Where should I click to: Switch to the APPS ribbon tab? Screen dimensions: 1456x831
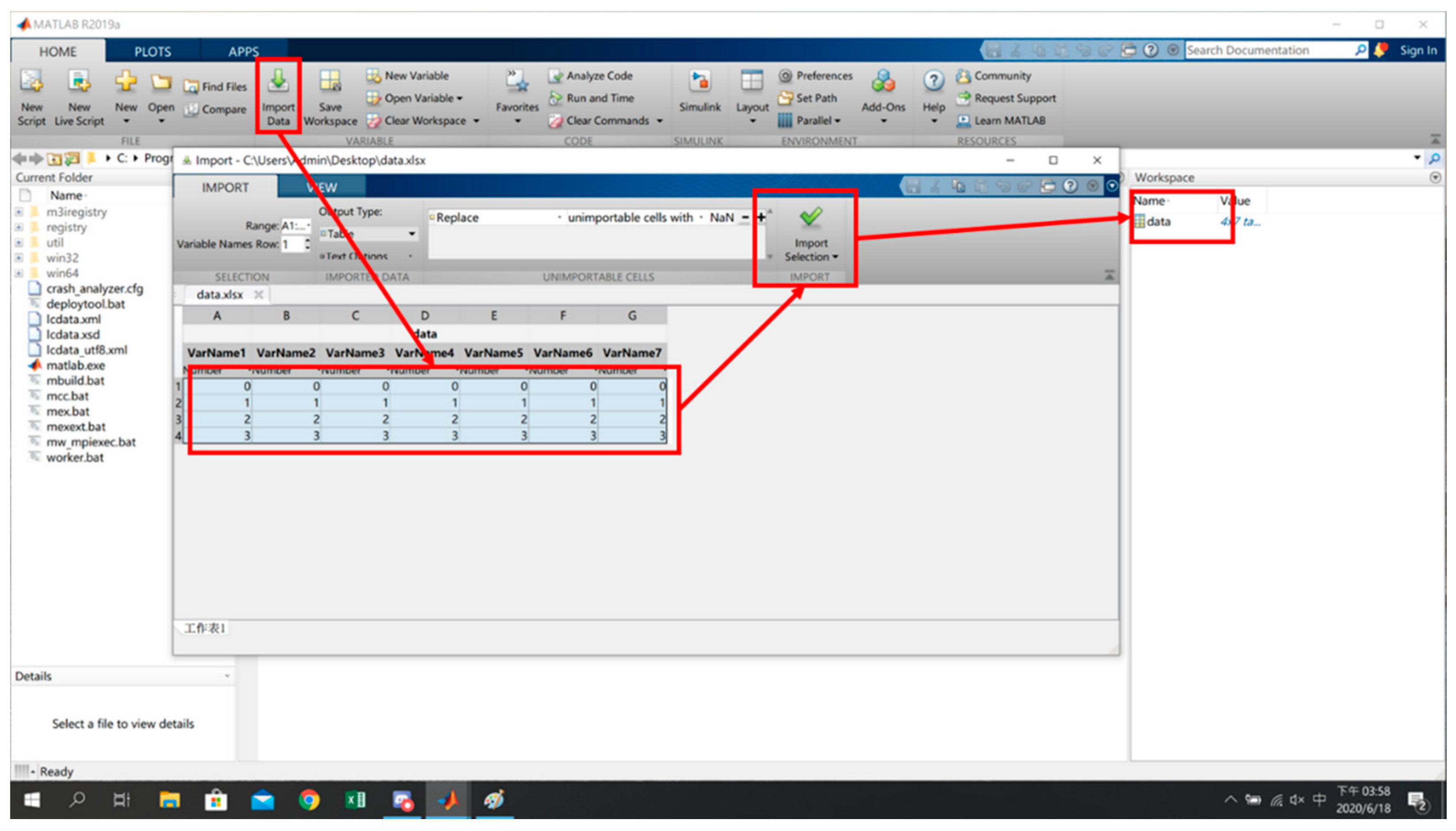pos(244,52)
